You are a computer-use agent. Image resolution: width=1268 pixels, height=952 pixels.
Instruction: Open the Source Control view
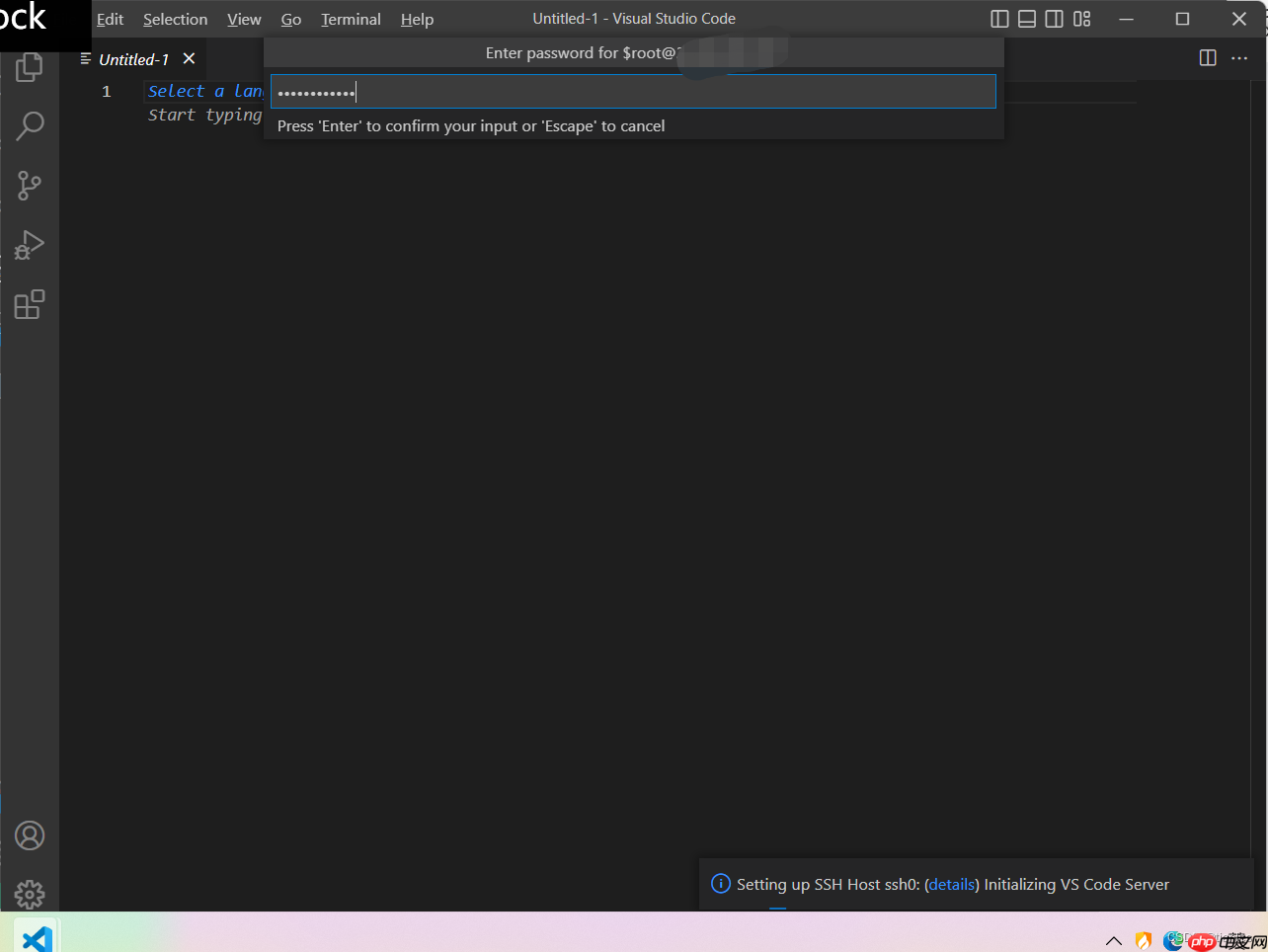(30, 186)
